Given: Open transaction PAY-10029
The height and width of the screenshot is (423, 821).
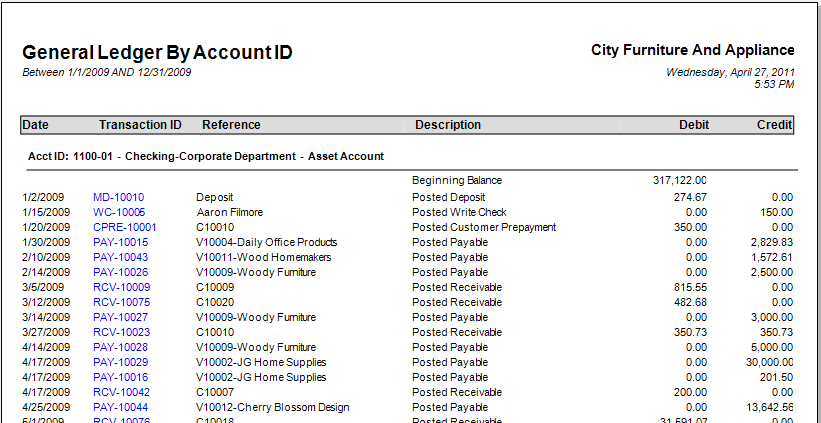Looking at the screenshot, I should point(120,362).
